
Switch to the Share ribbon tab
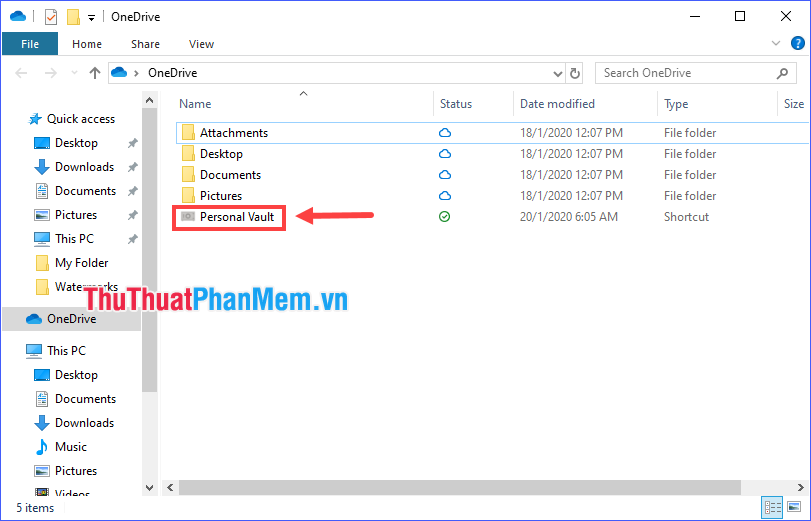click(x=145, y=44)
